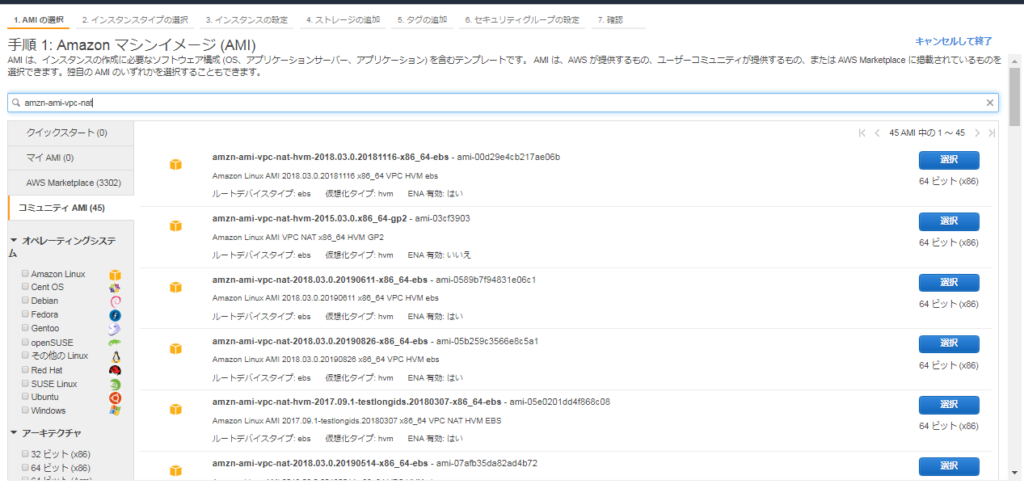Select AMI amzn-ami-vpc-nat-2018.03.0.20190611
The height and width of the screenshot is (501, 1024).
point(948,283)
